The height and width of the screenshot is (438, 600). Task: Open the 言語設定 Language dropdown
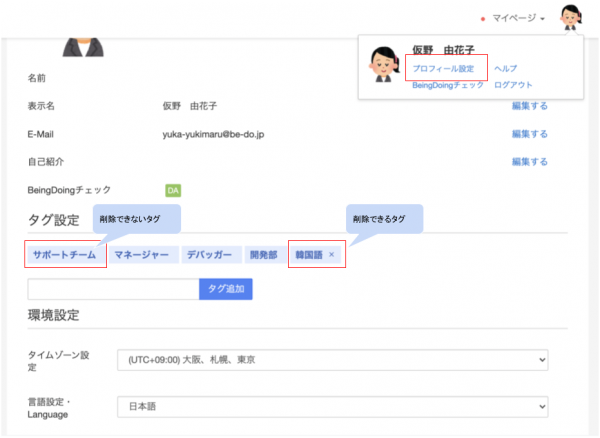(x=333, y=407)
